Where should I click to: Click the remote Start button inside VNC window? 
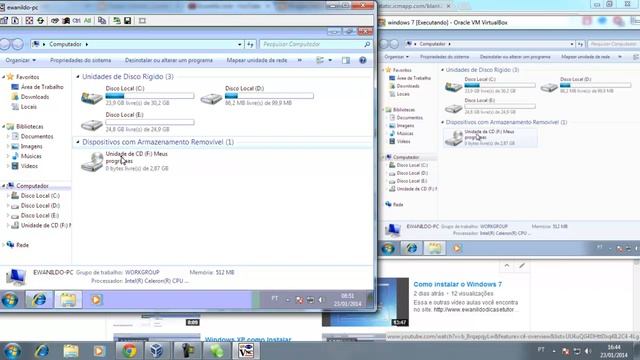(9, 300)
